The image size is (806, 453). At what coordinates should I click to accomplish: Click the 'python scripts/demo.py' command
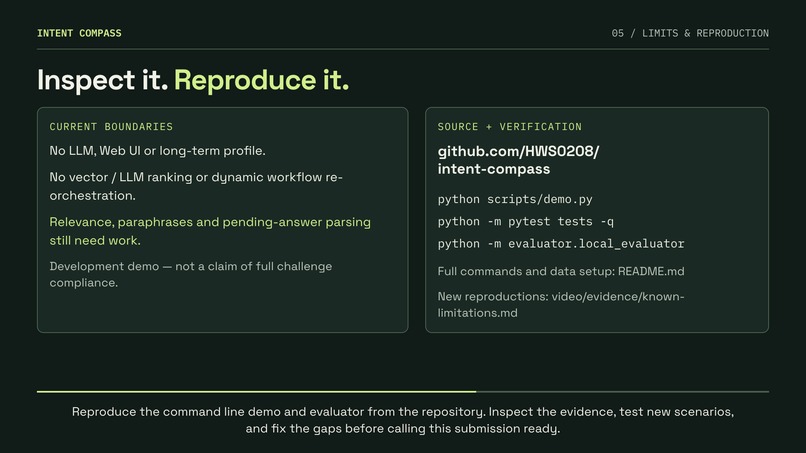pos(515,200)
